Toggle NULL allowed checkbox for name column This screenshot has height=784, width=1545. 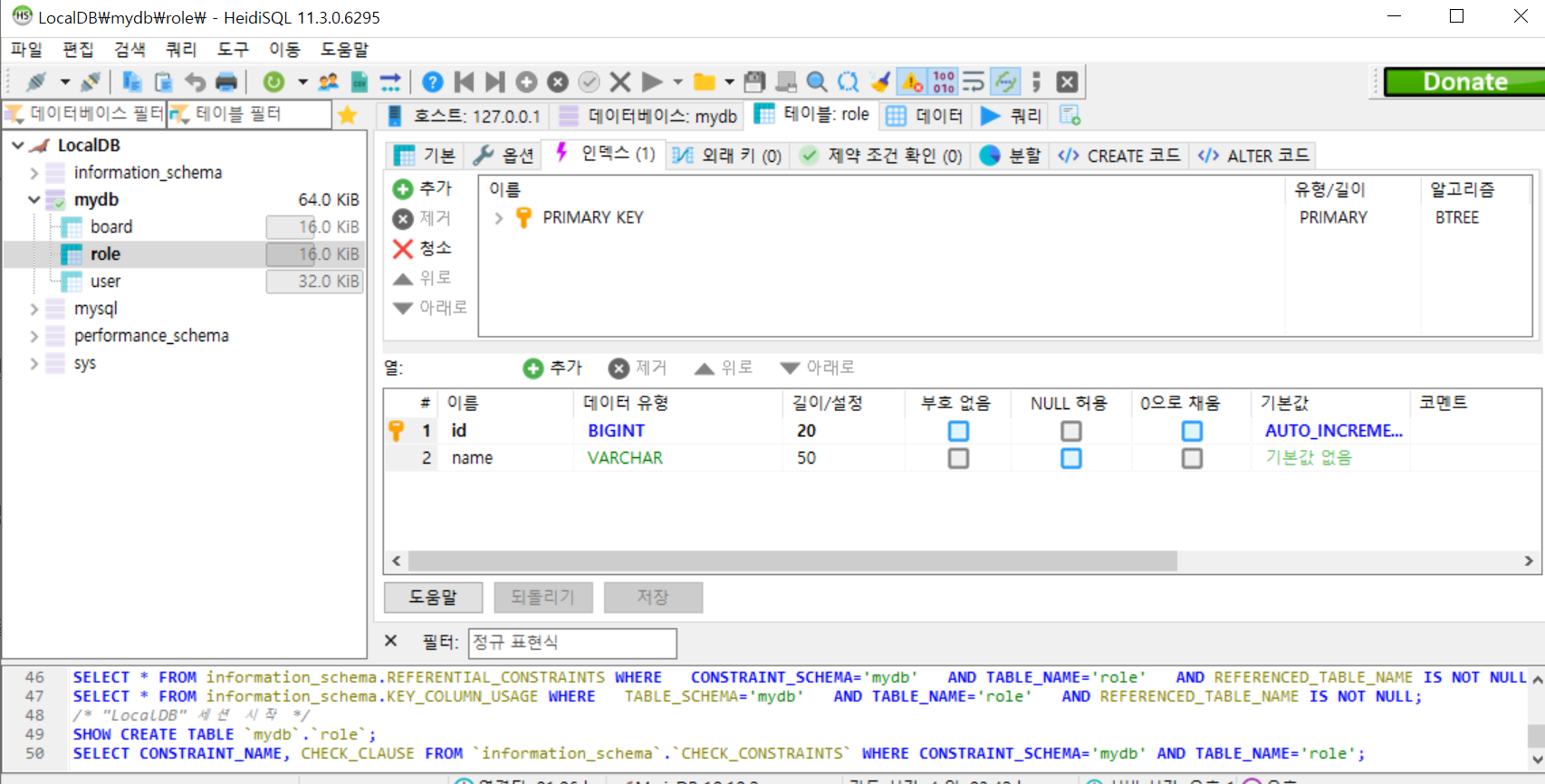(1071, 458)
